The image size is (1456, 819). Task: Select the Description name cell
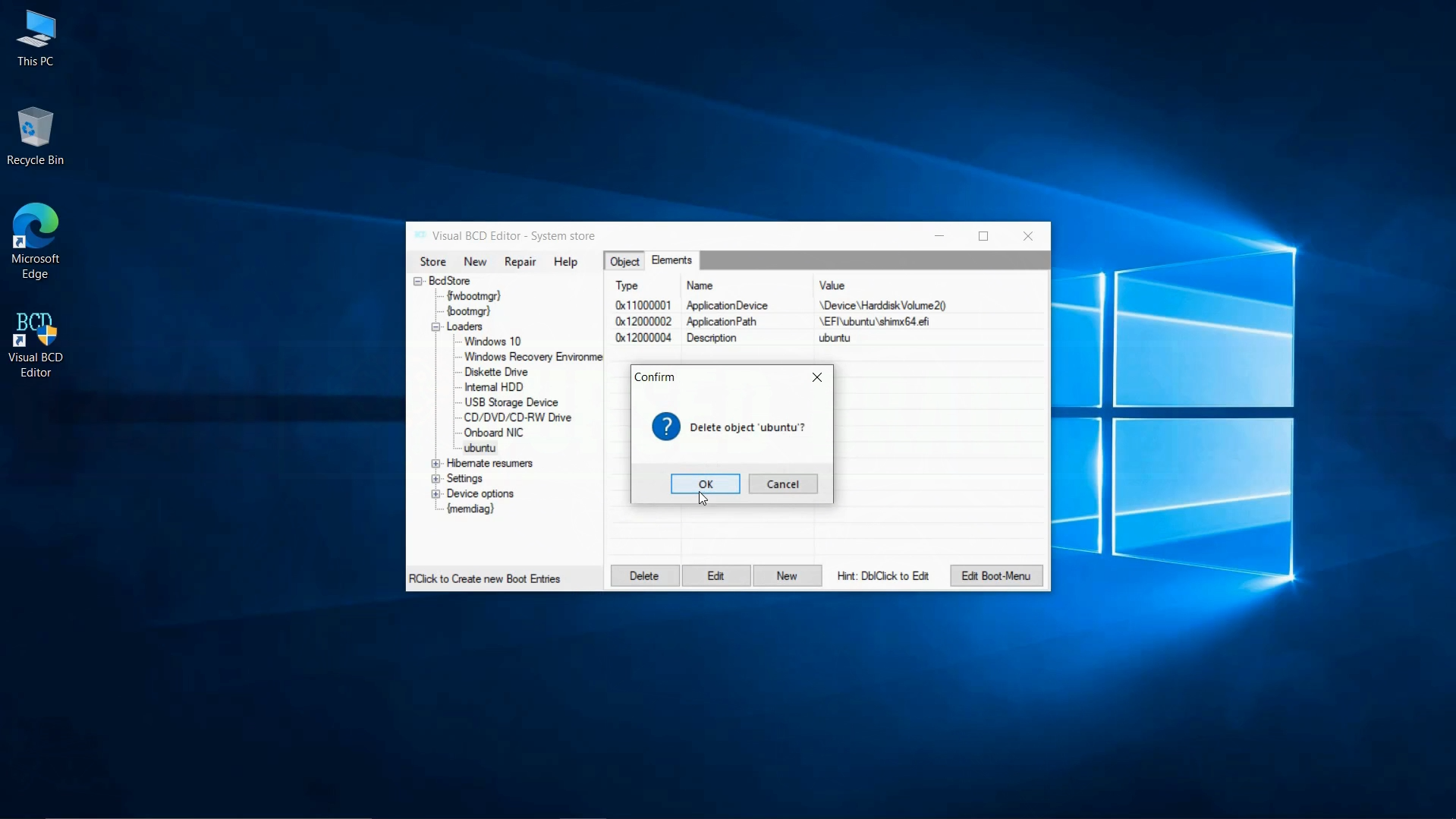click(x=711, y=338)
